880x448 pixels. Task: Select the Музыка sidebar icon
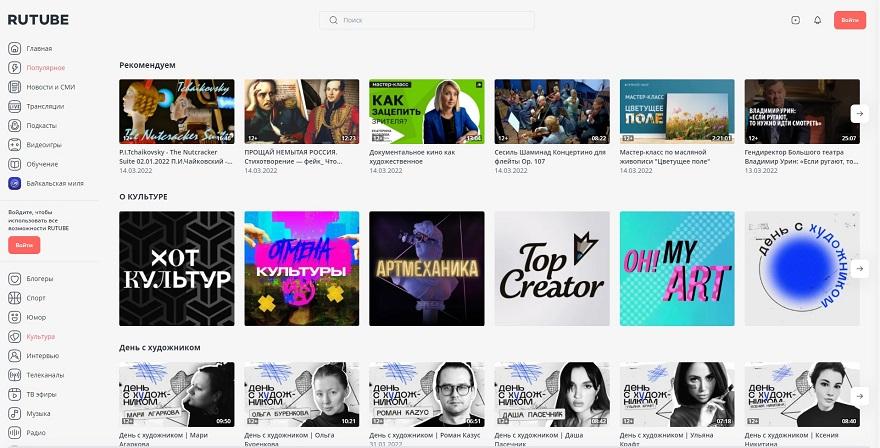15,413
